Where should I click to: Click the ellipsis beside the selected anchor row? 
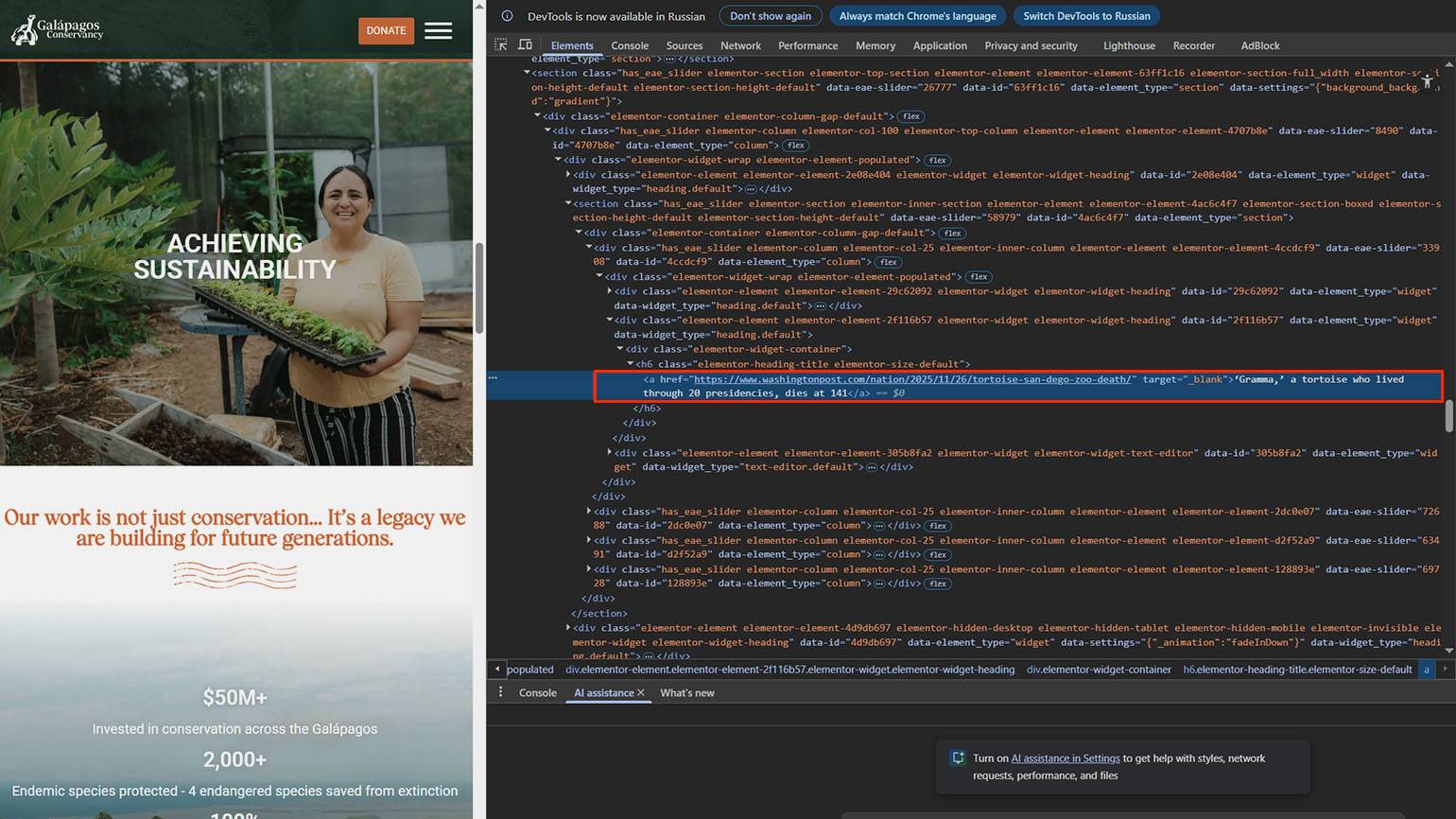493,378
